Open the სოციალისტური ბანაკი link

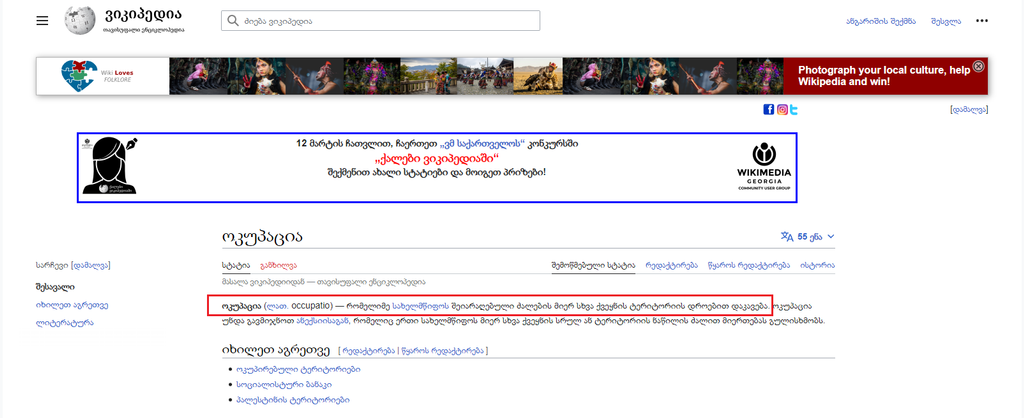coord(284,384)
